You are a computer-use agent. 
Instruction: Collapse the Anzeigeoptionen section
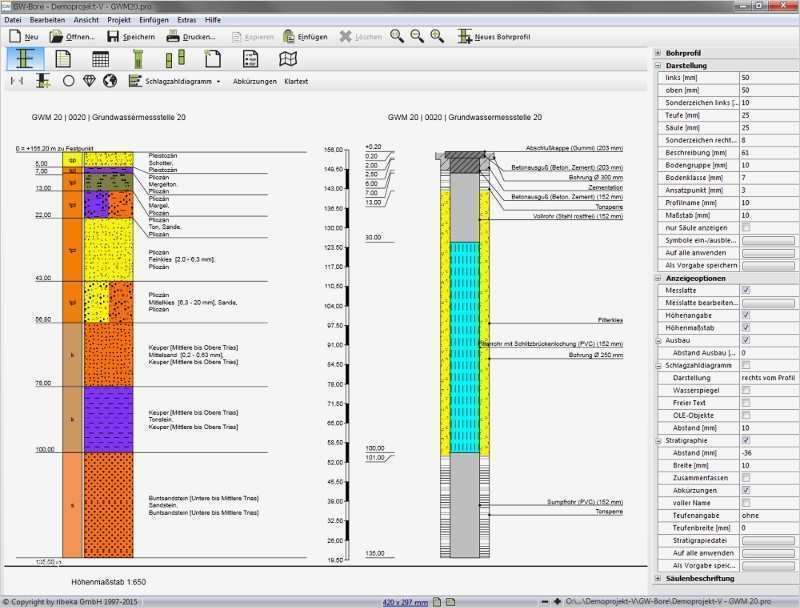[x=658, y=278]
